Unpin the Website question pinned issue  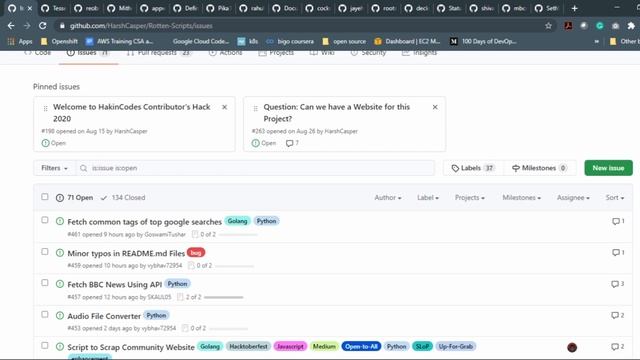[435, 107]
